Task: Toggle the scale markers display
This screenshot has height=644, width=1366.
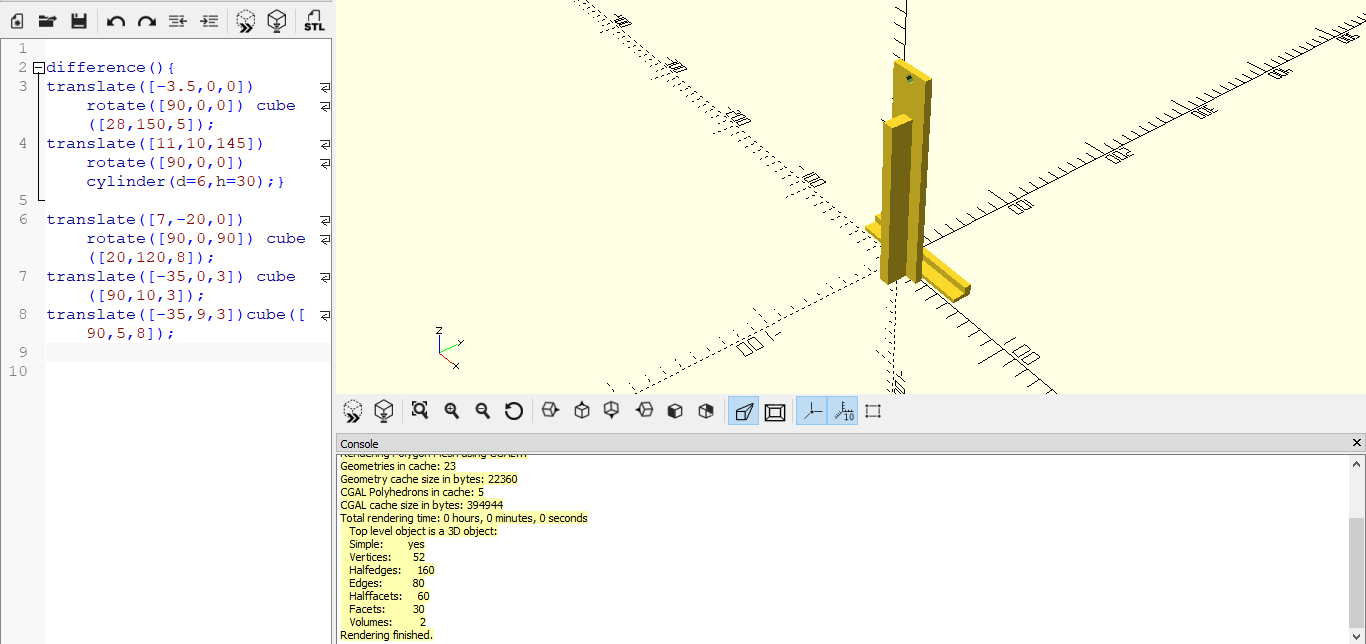Action: (843, 411)
